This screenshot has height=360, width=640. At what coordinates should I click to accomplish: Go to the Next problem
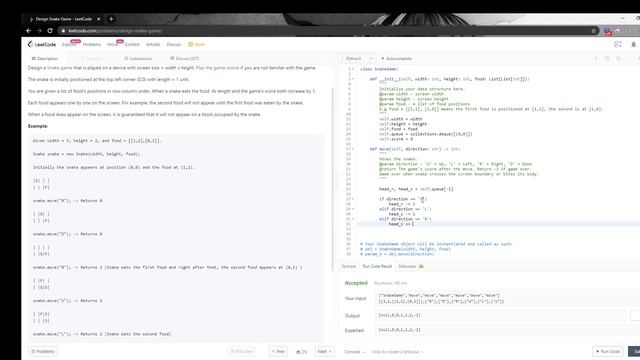point(324,351)
